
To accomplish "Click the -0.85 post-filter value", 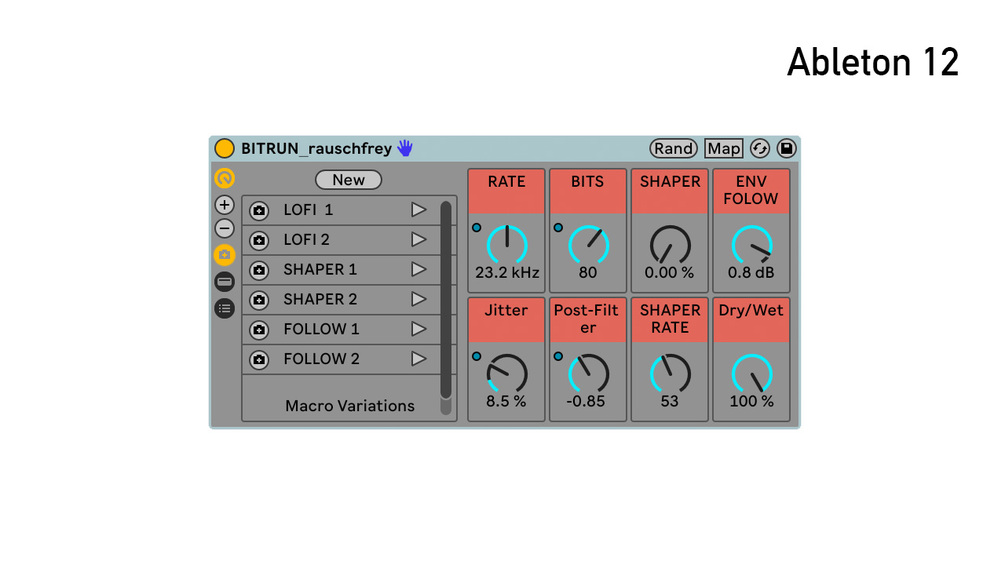I will click(586, 402).
